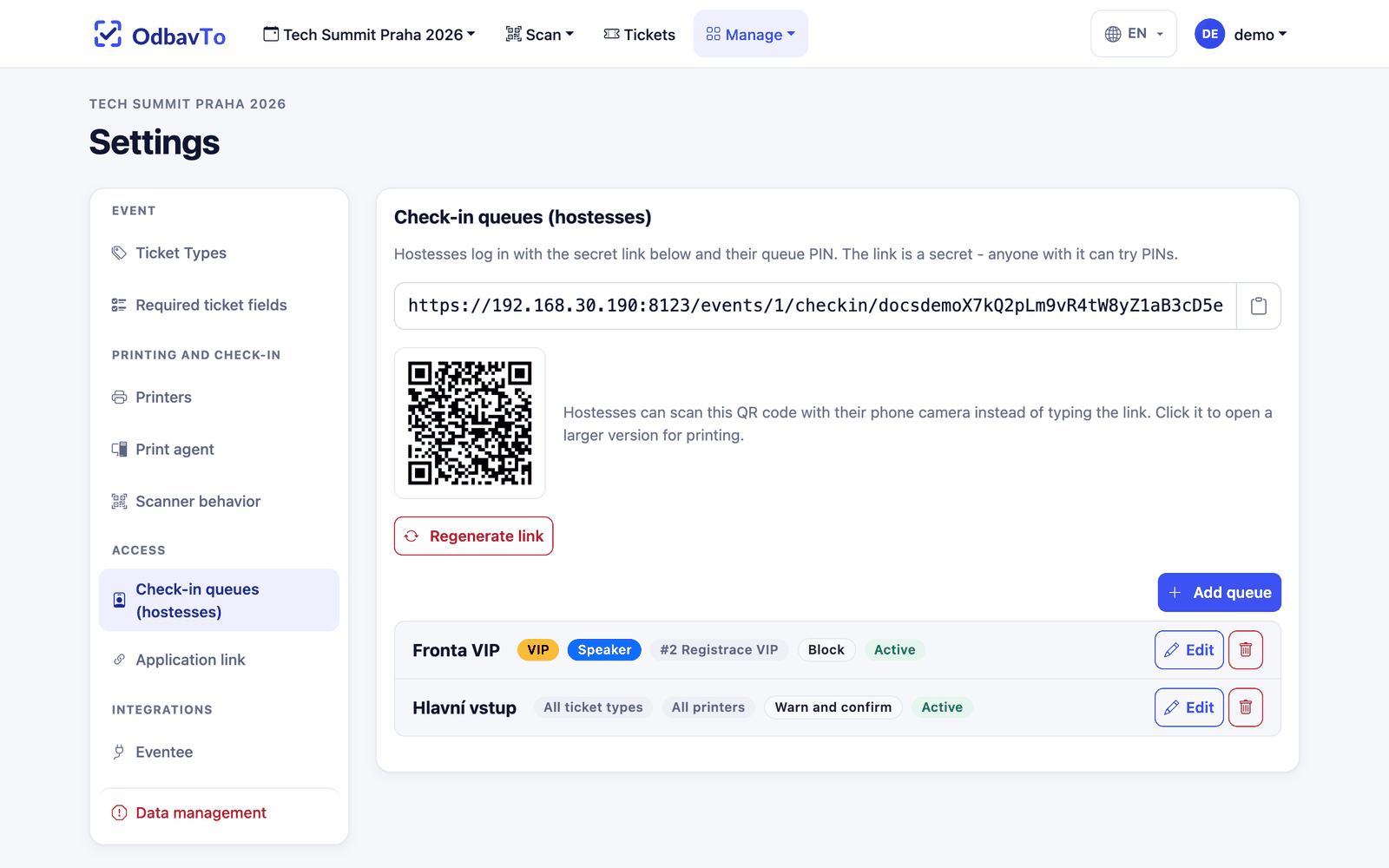Click the Hlavní vstup queue name
Viewport: 1389px width, 868px height.
click(x=464, y=707)
